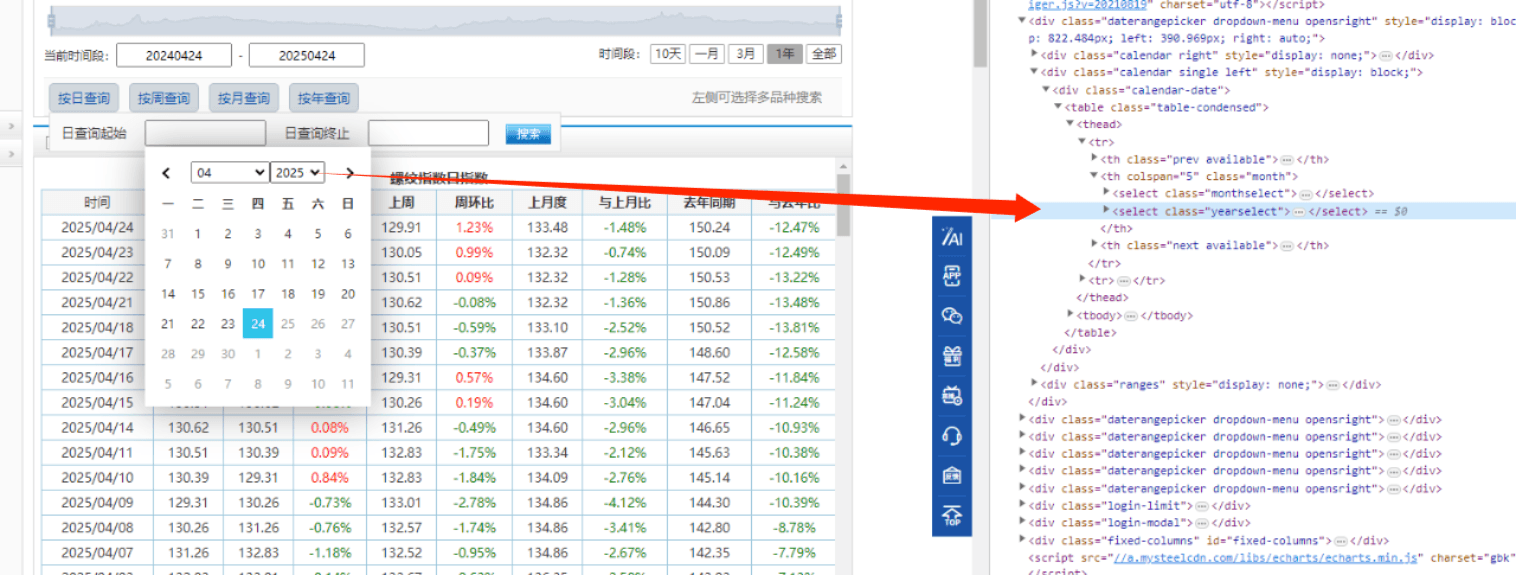Click the 150.24 cell in 去年同期 column
The height and width of the screenshot is (575, 1516).
pyautogui.click(x=708, y=227)
